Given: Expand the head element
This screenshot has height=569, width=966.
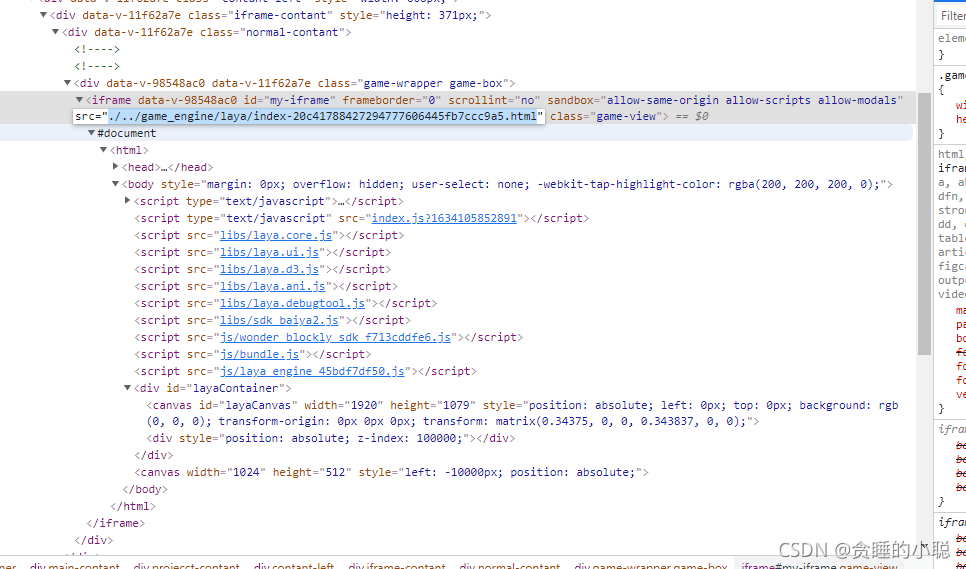Looking at the screenshot, I should pos(115,166).
